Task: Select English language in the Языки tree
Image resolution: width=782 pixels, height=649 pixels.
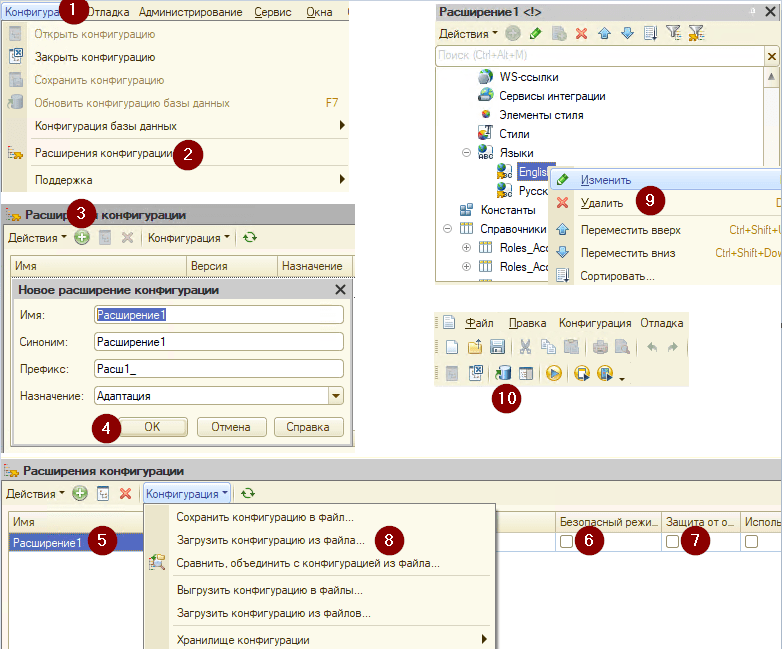Action: tap(534, 172)
